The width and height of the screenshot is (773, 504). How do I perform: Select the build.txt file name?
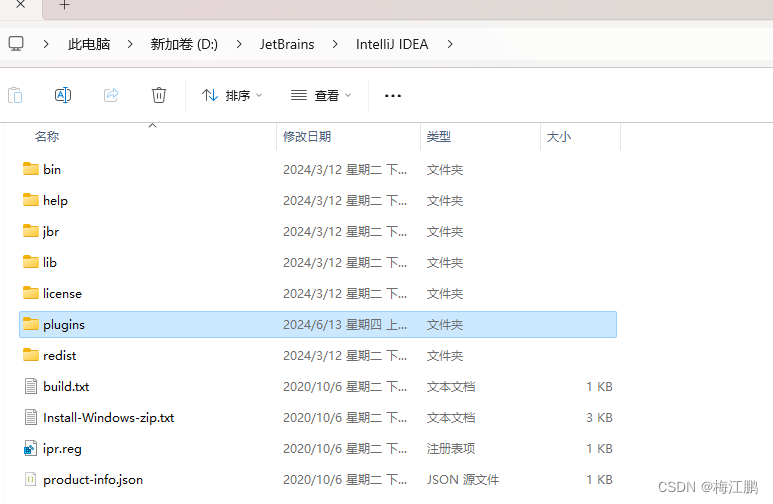coord(66,387)
